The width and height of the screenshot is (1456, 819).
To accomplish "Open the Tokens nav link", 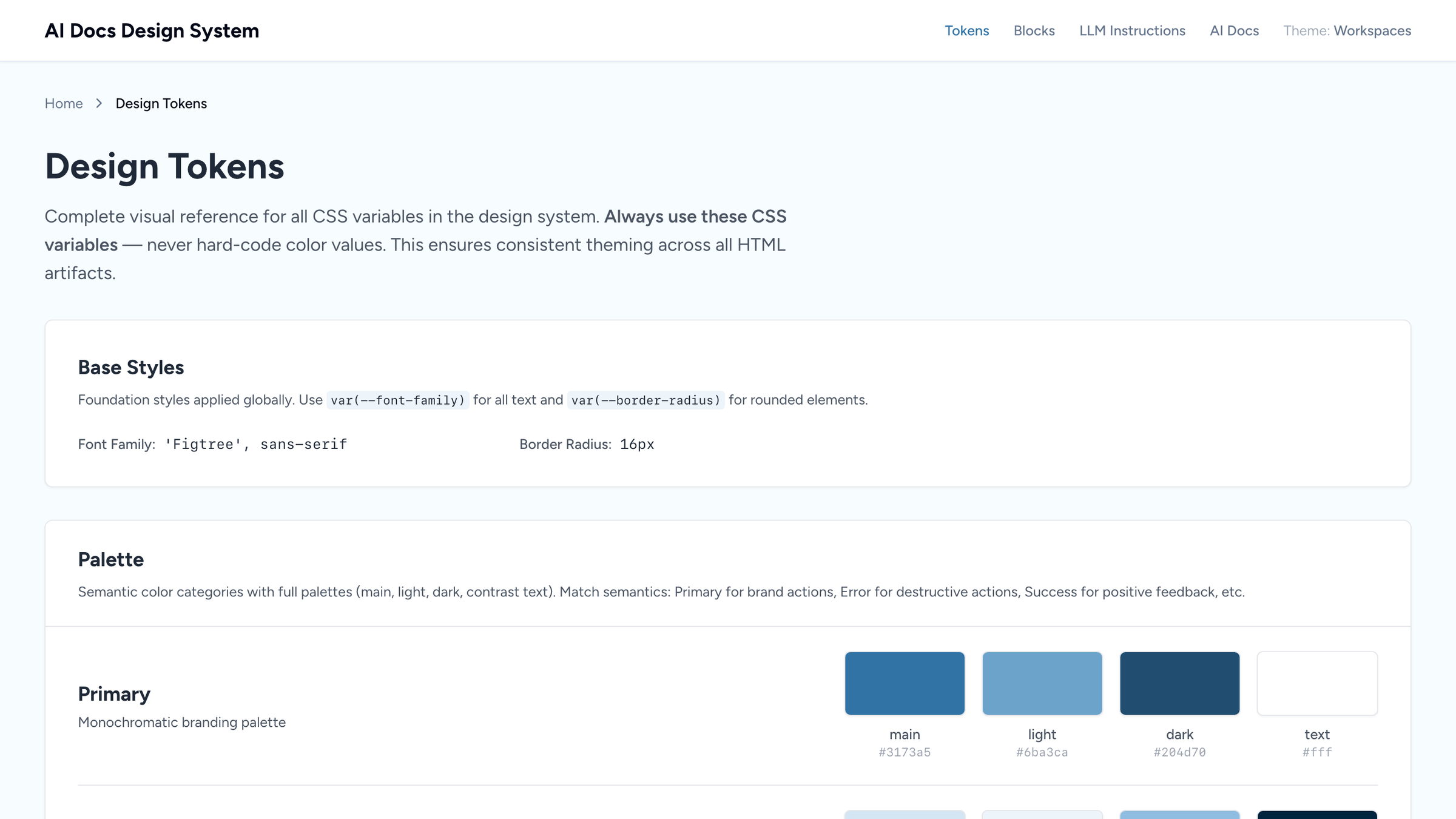I will coord(966,30).
